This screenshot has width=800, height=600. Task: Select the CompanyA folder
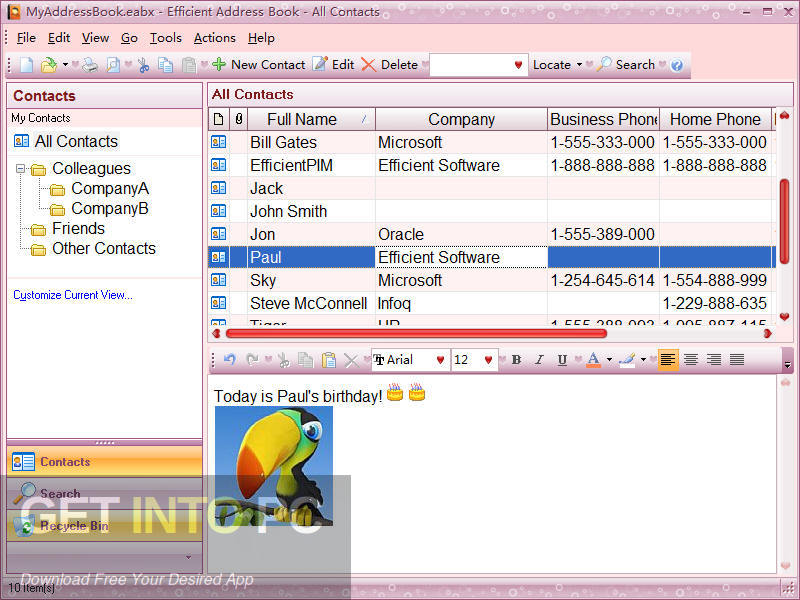[110, 189]
